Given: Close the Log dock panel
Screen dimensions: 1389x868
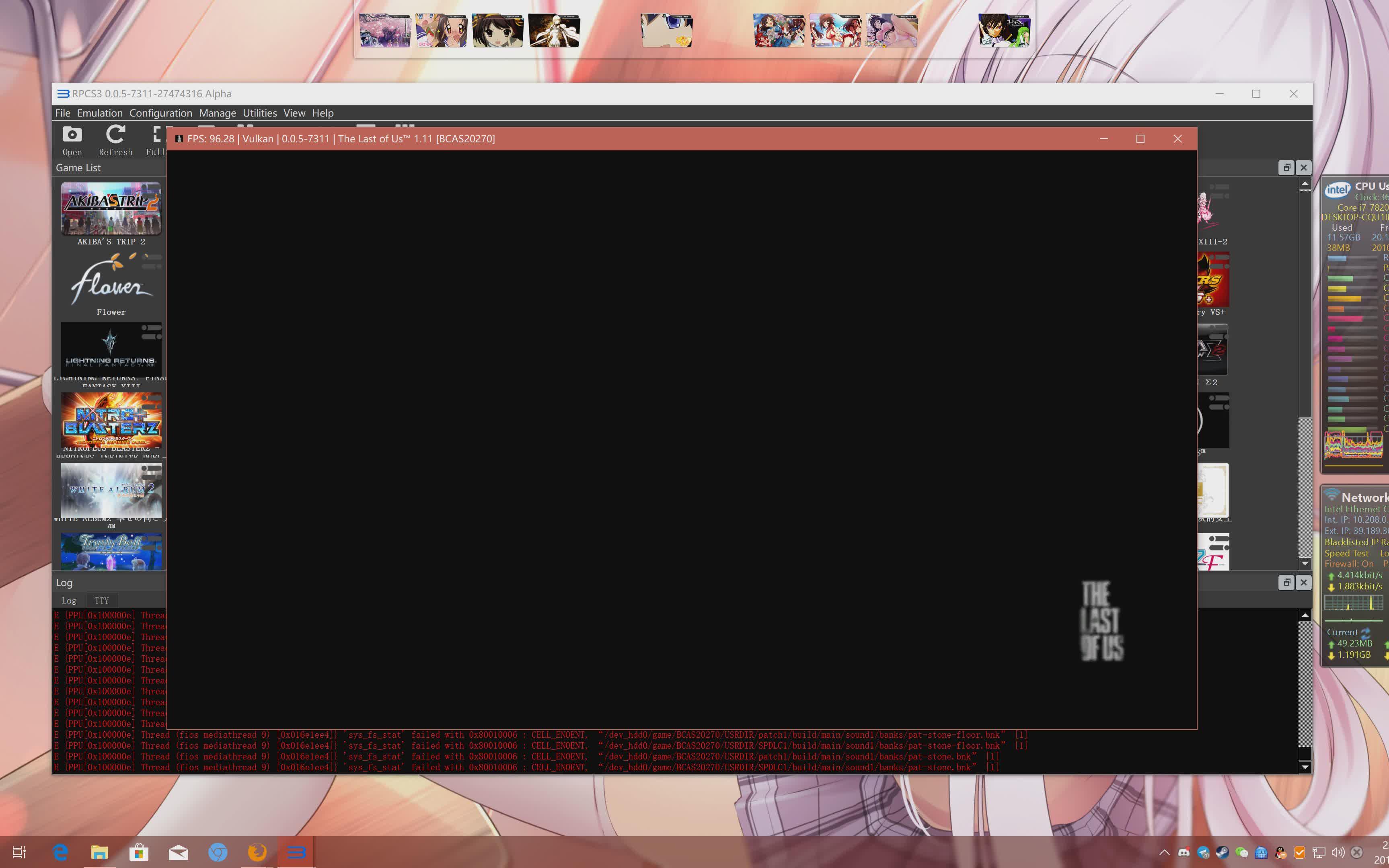Looking at the screenshot, I should tap(1303, 582).
